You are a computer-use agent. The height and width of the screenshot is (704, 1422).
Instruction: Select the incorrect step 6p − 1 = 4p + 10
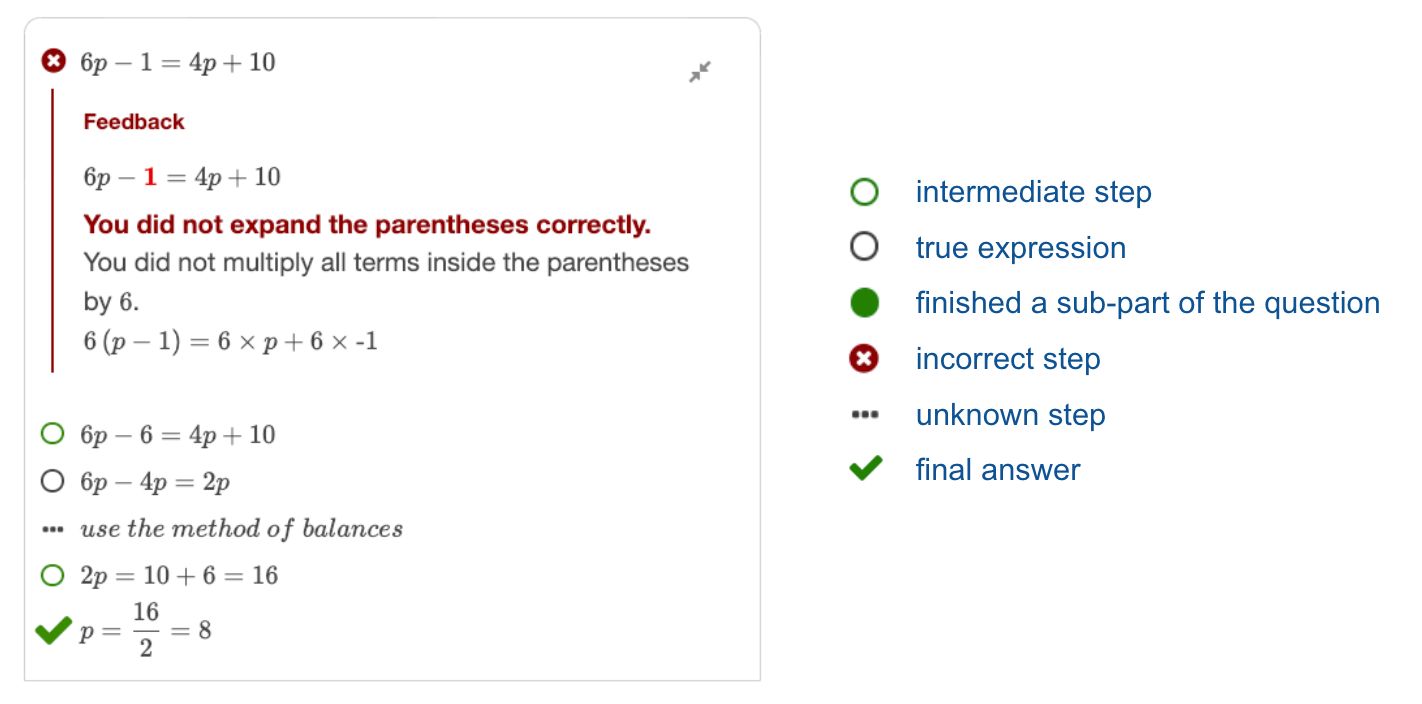tap(178, 63)
